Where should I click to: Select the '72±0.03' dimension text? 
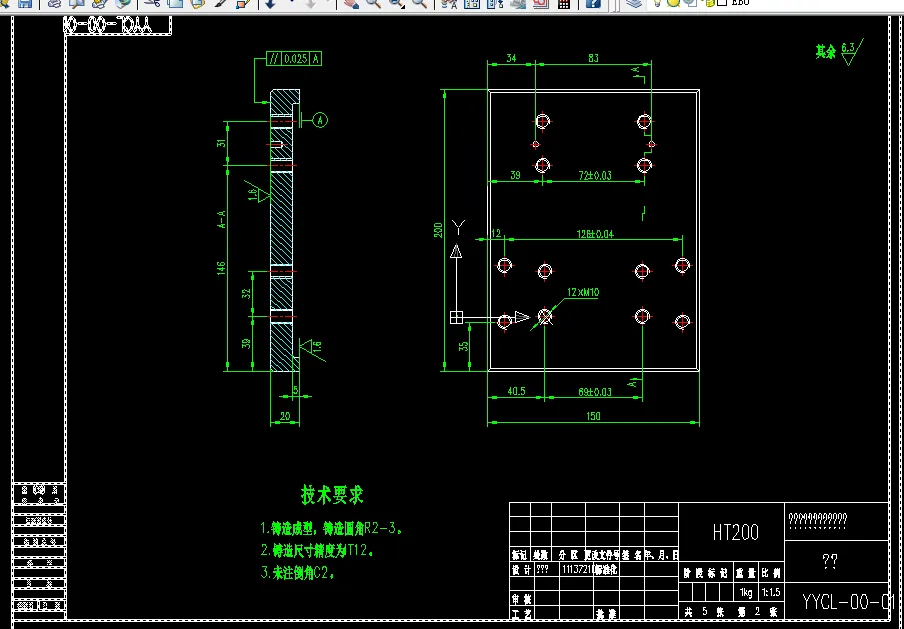tap(594, 175)
